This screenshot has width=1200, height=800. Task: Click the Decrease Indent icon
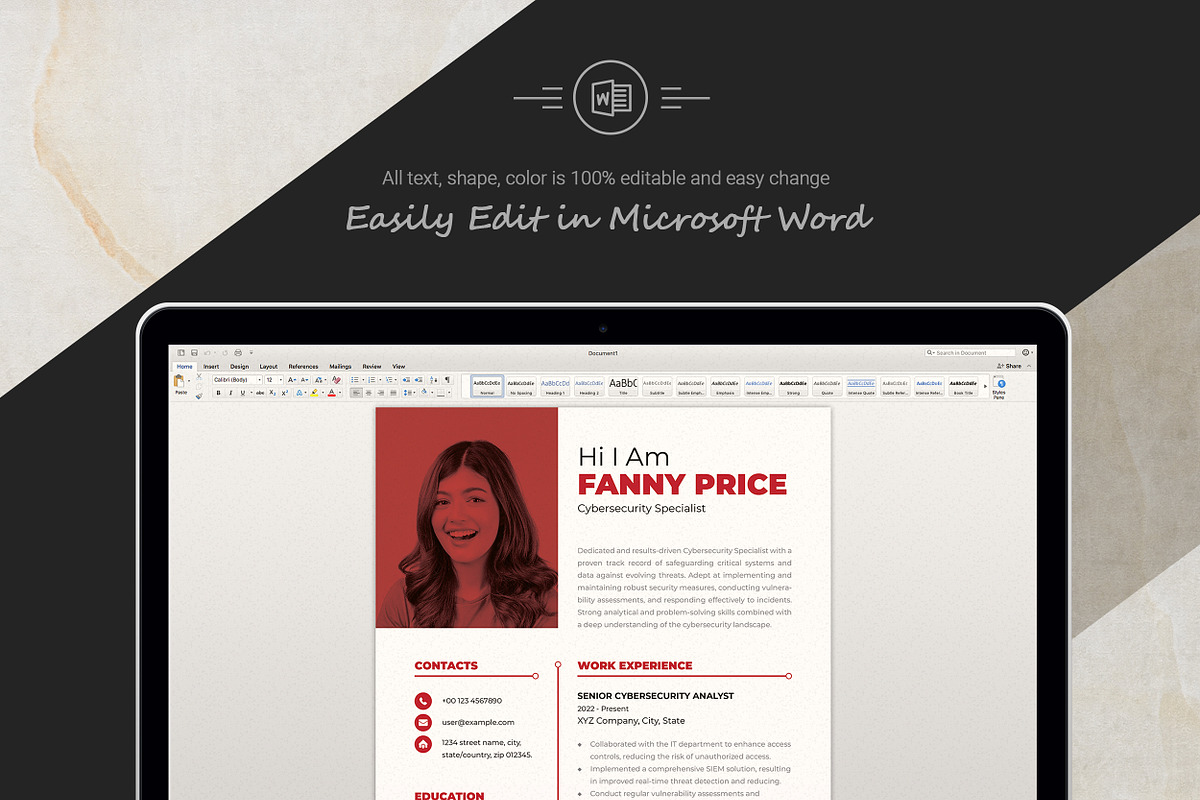[x=406, y=380]
